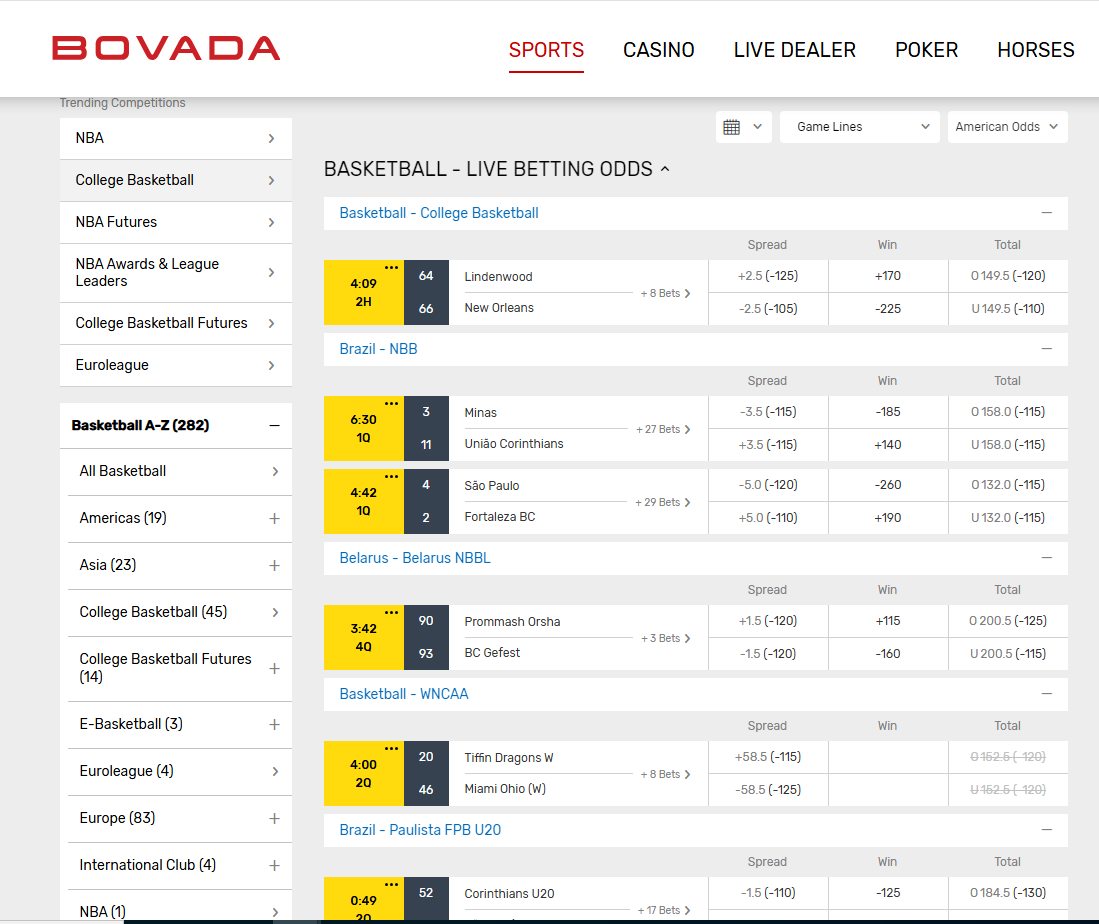The width and height of the screenshot is (1099, 924).
Task: Open the Belarus - Belarus NBBL link
Action: (x=415, y=558)
